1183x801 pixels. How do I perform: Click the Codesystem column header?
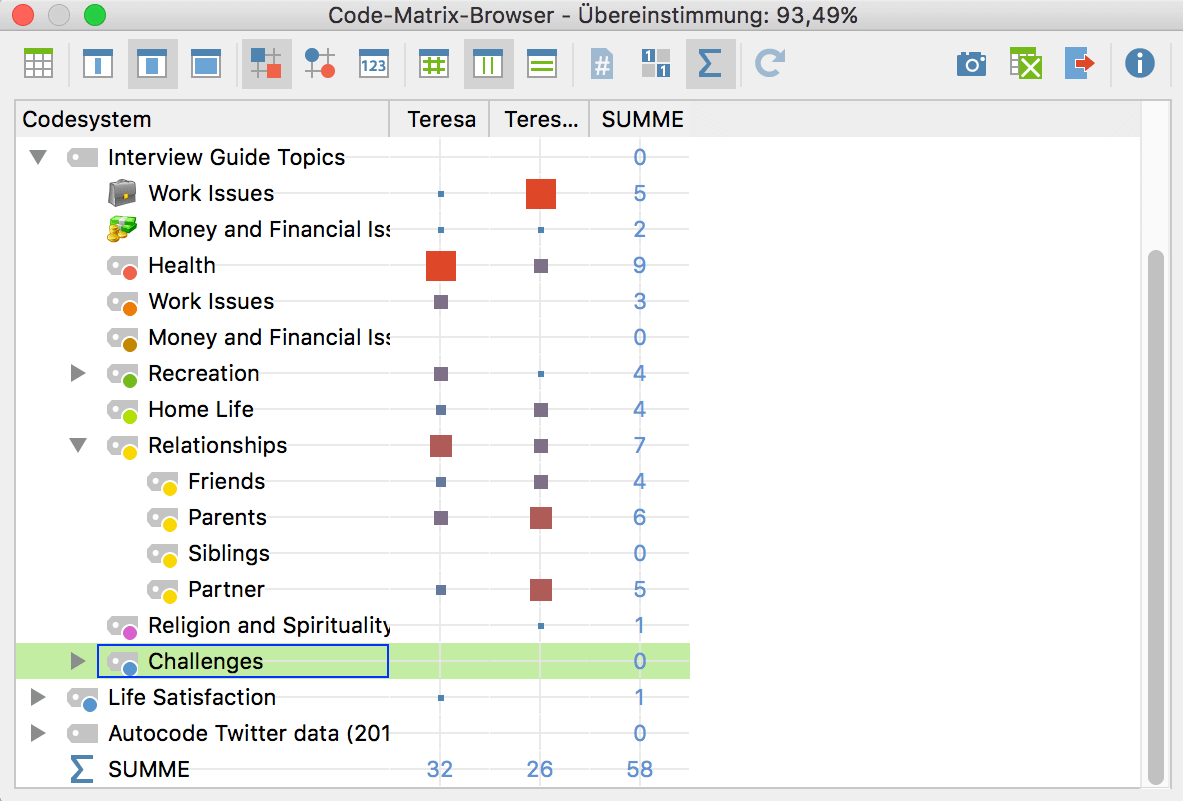[x=202, y=119]
